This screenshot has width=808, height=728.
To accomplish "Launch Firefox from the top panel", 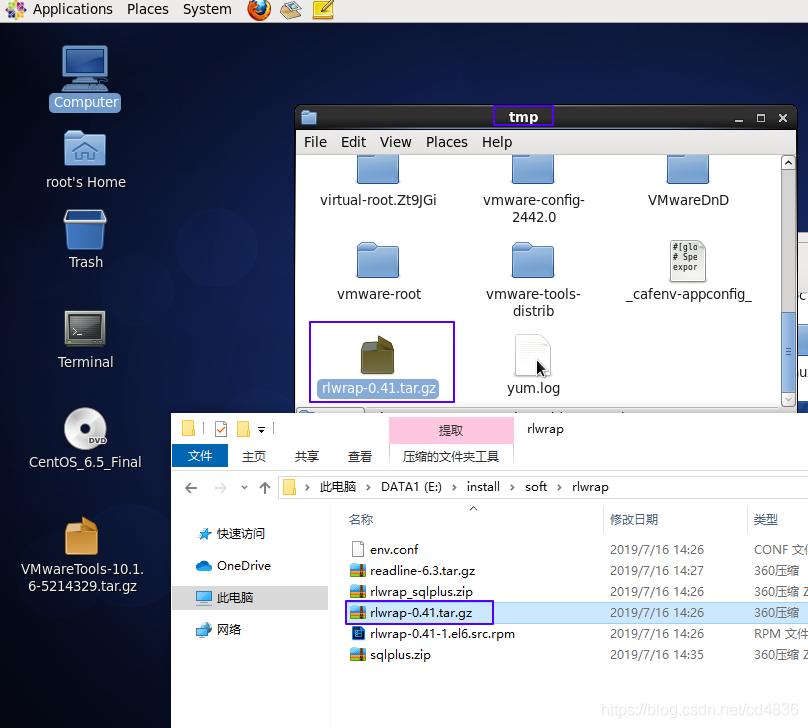I will 258,10.
